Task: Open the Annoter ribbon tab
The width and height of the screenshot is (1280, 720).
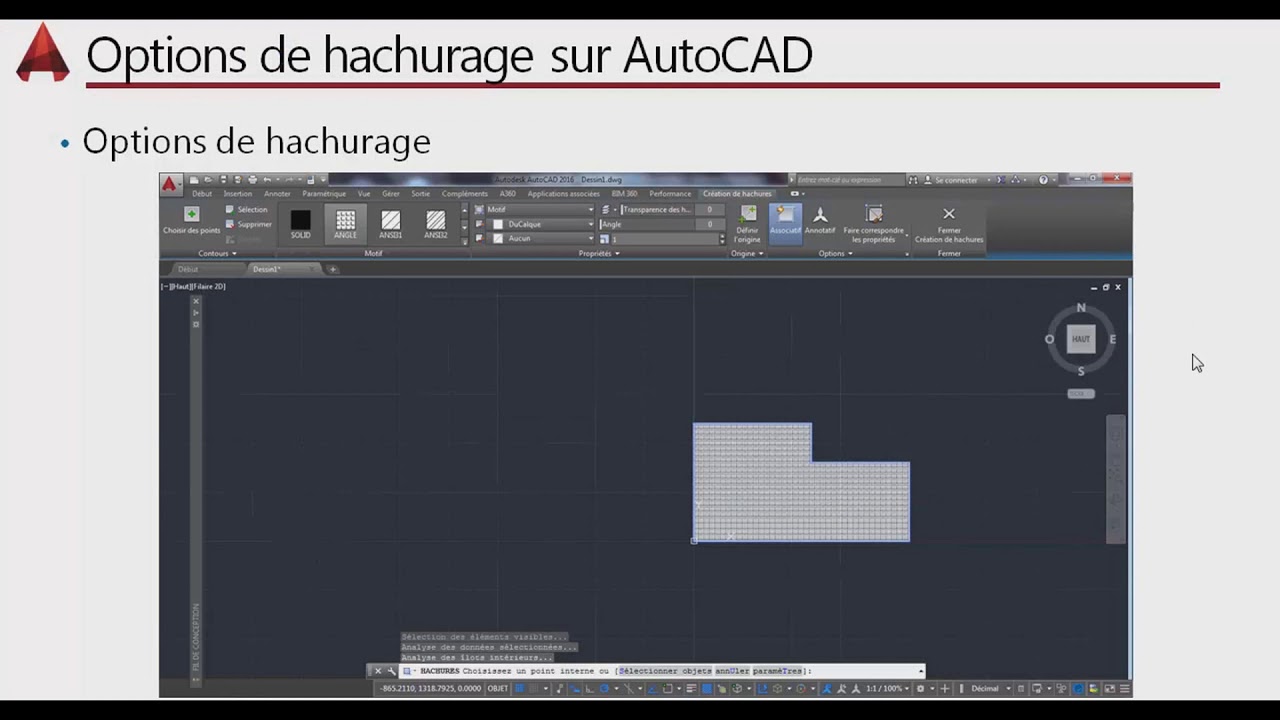Action: 277,194
